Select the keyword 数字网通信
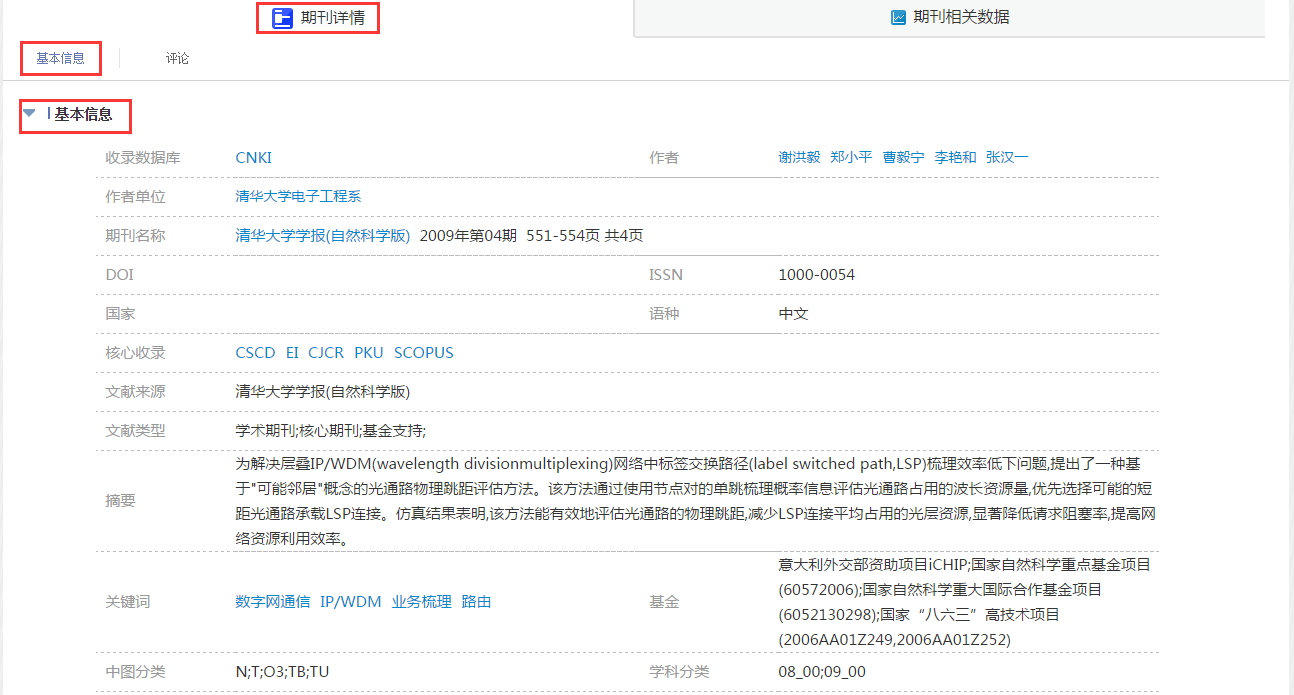The width and height of the screenshot is (1294, 695). (272, 602)
